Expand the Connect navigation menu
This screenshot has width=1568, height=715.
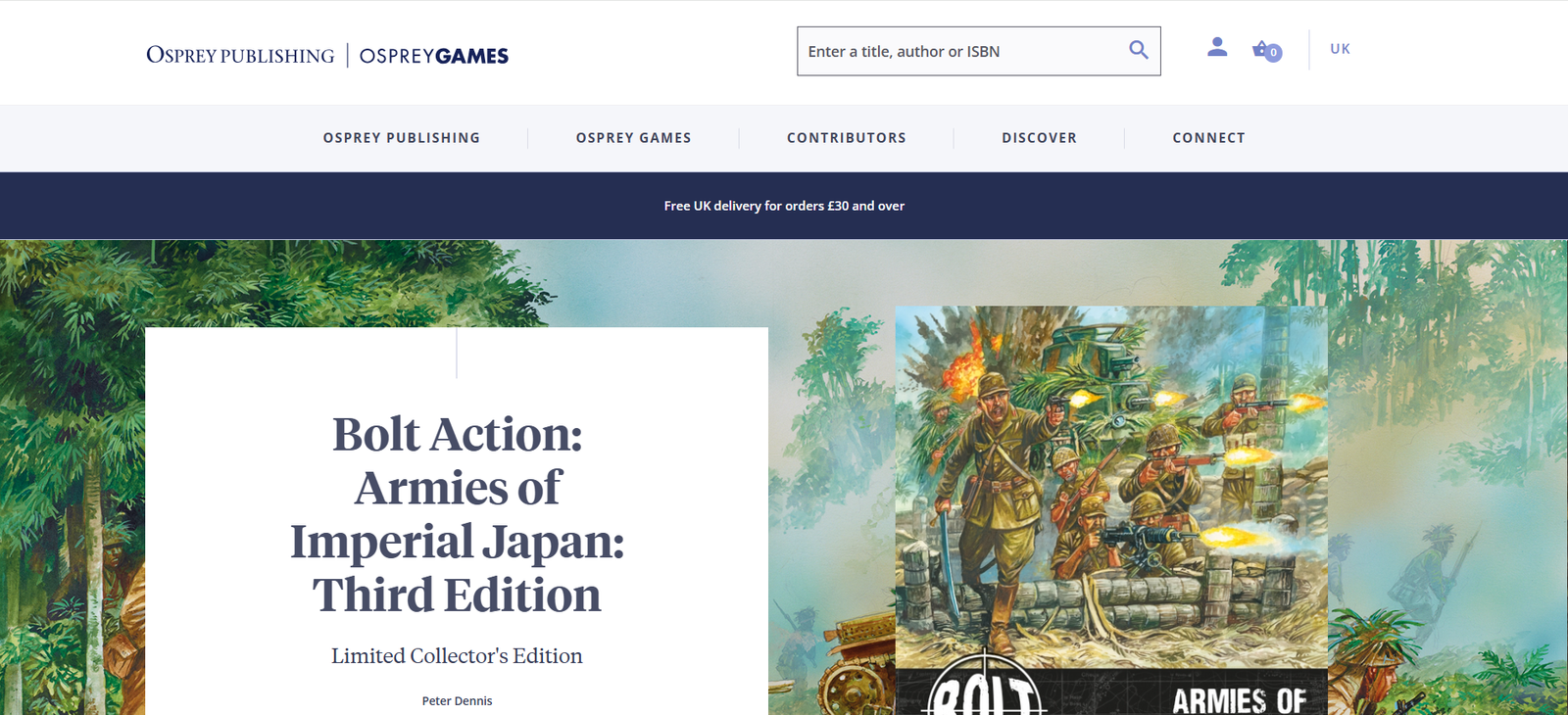click(1208, 138)
